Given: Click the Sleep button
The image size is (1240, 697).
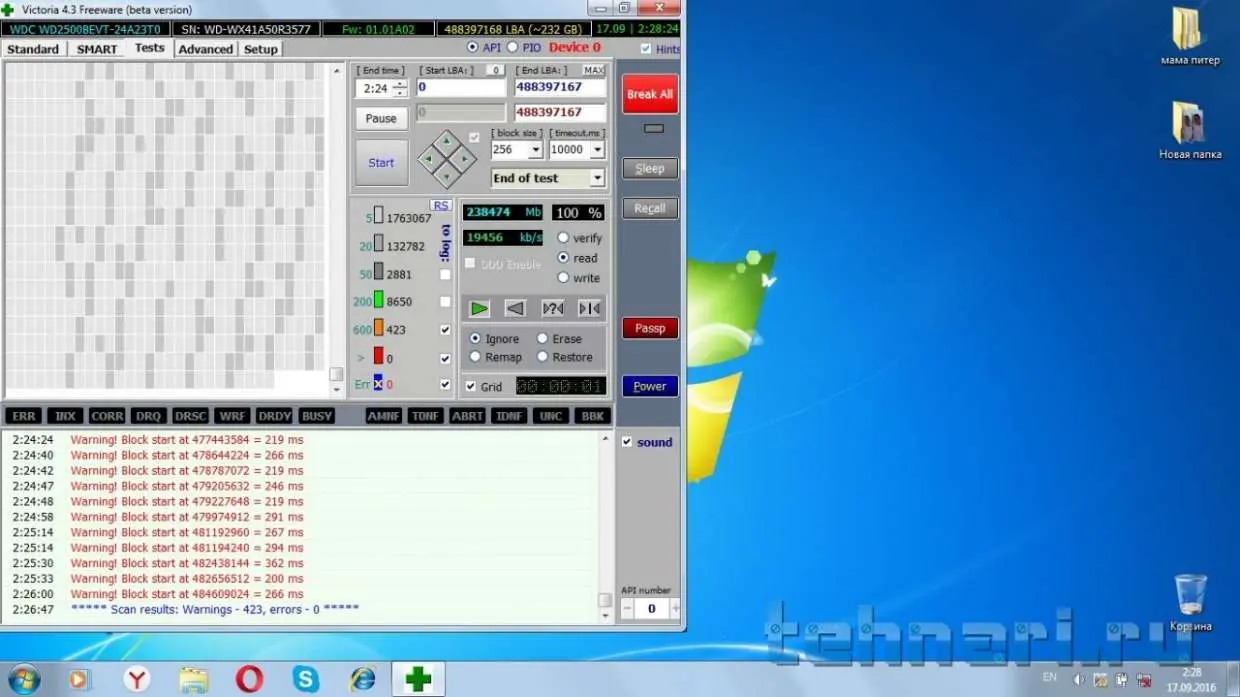Looking at the screenshot, I should pos(650,169).
